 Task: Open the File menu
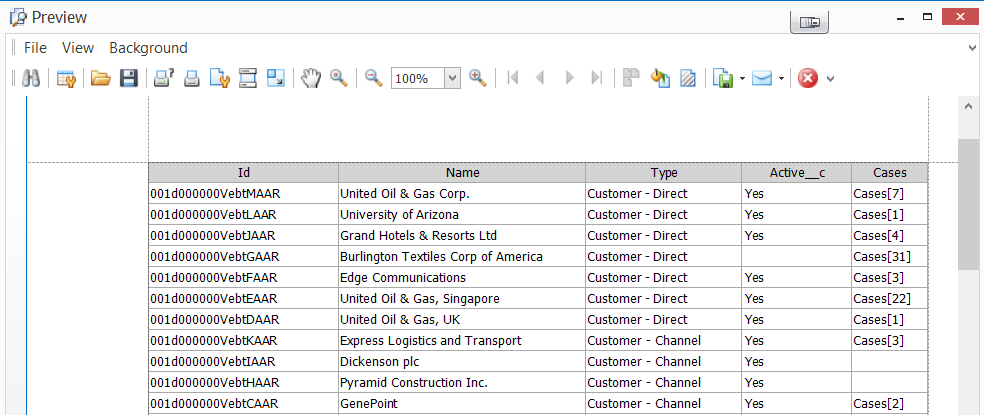pyautogui.click(x=35, y=48)
